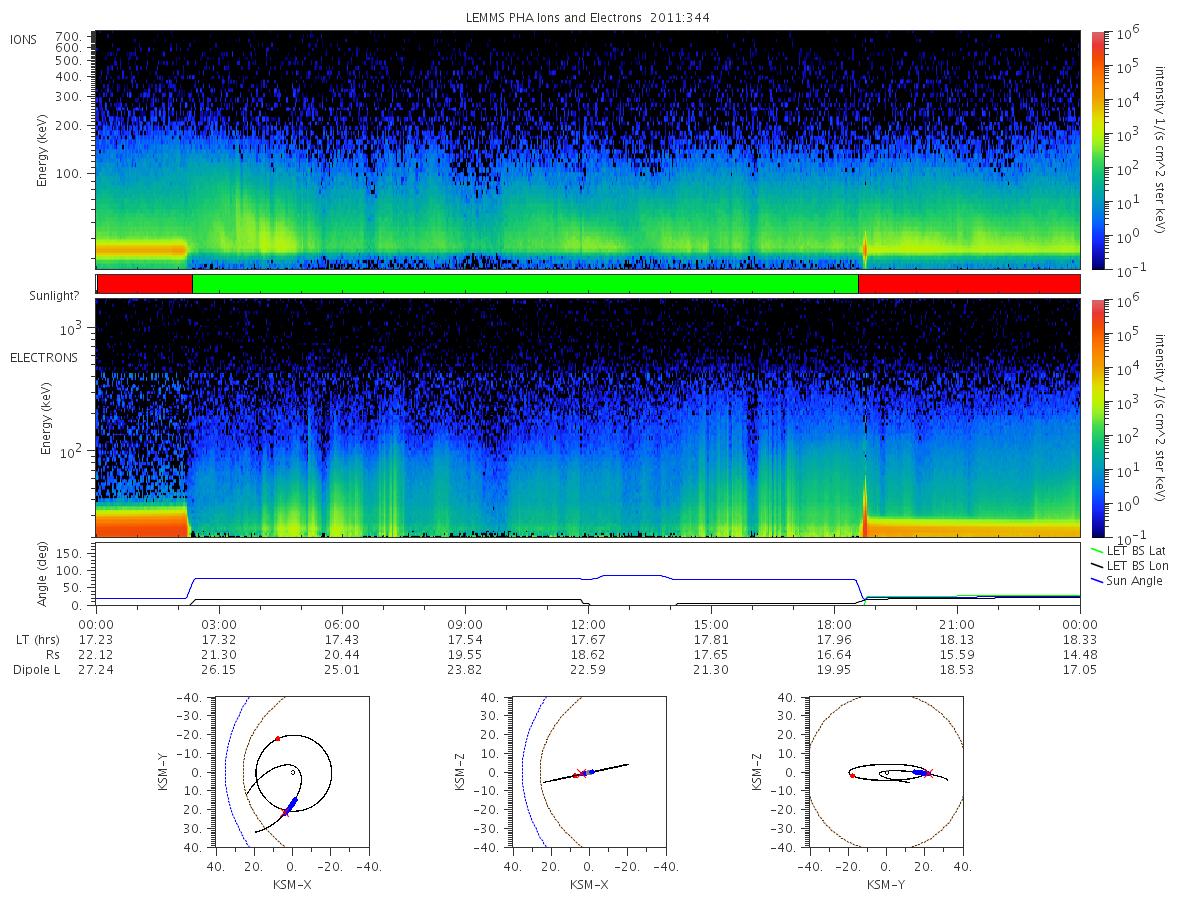Screen dimensions: 1200x900
Task: Click the 15:00 time tick label
Action: point(710,623)
